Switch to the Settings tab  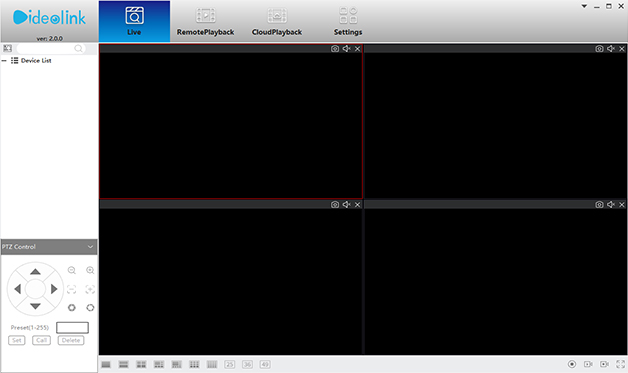pyautogui.click(x=348, y=22)
